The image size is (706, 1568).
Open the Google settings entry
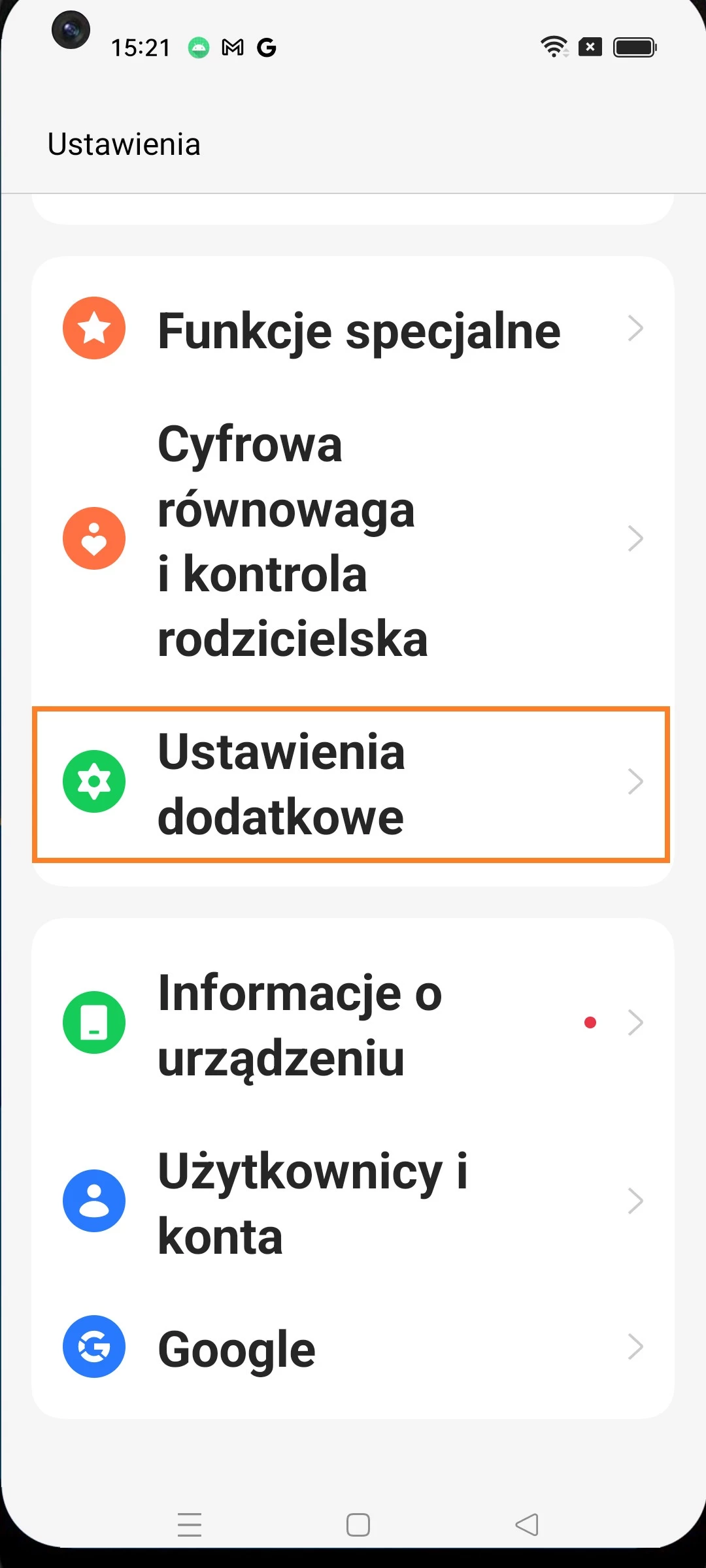pos(237,1349)
